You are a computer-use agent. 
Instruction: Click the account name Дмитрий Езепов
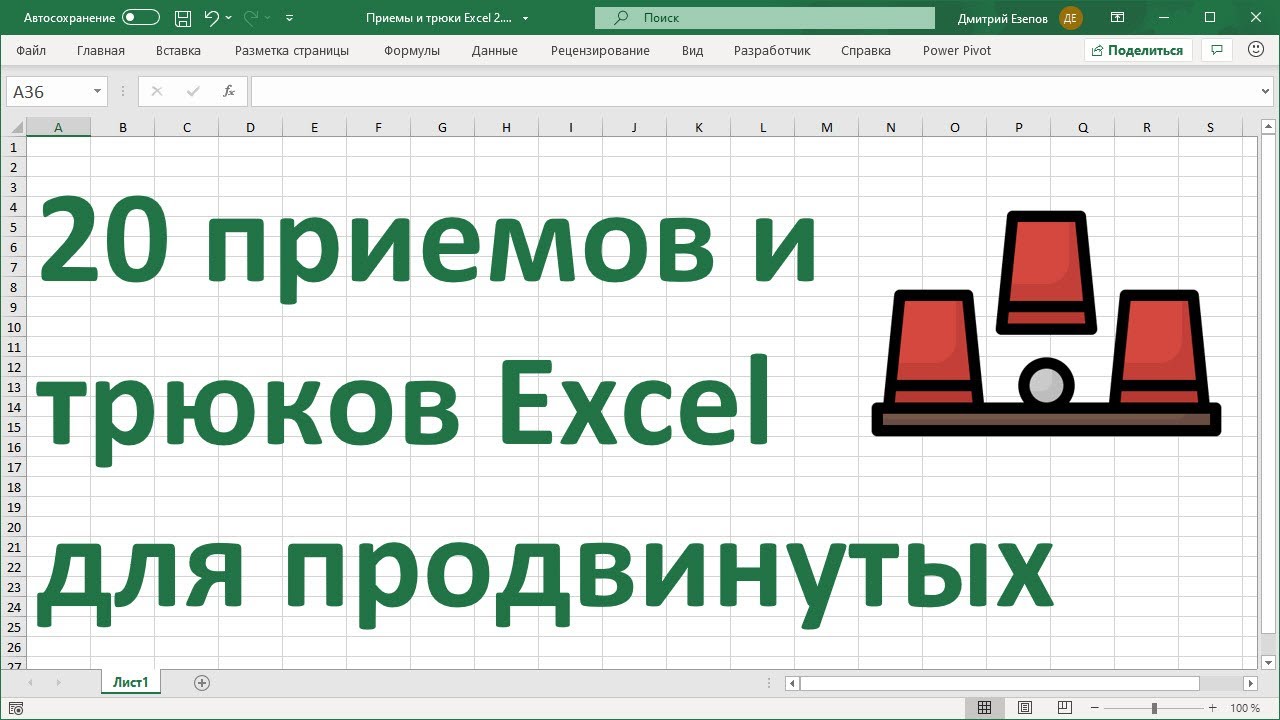[1002, 18]
